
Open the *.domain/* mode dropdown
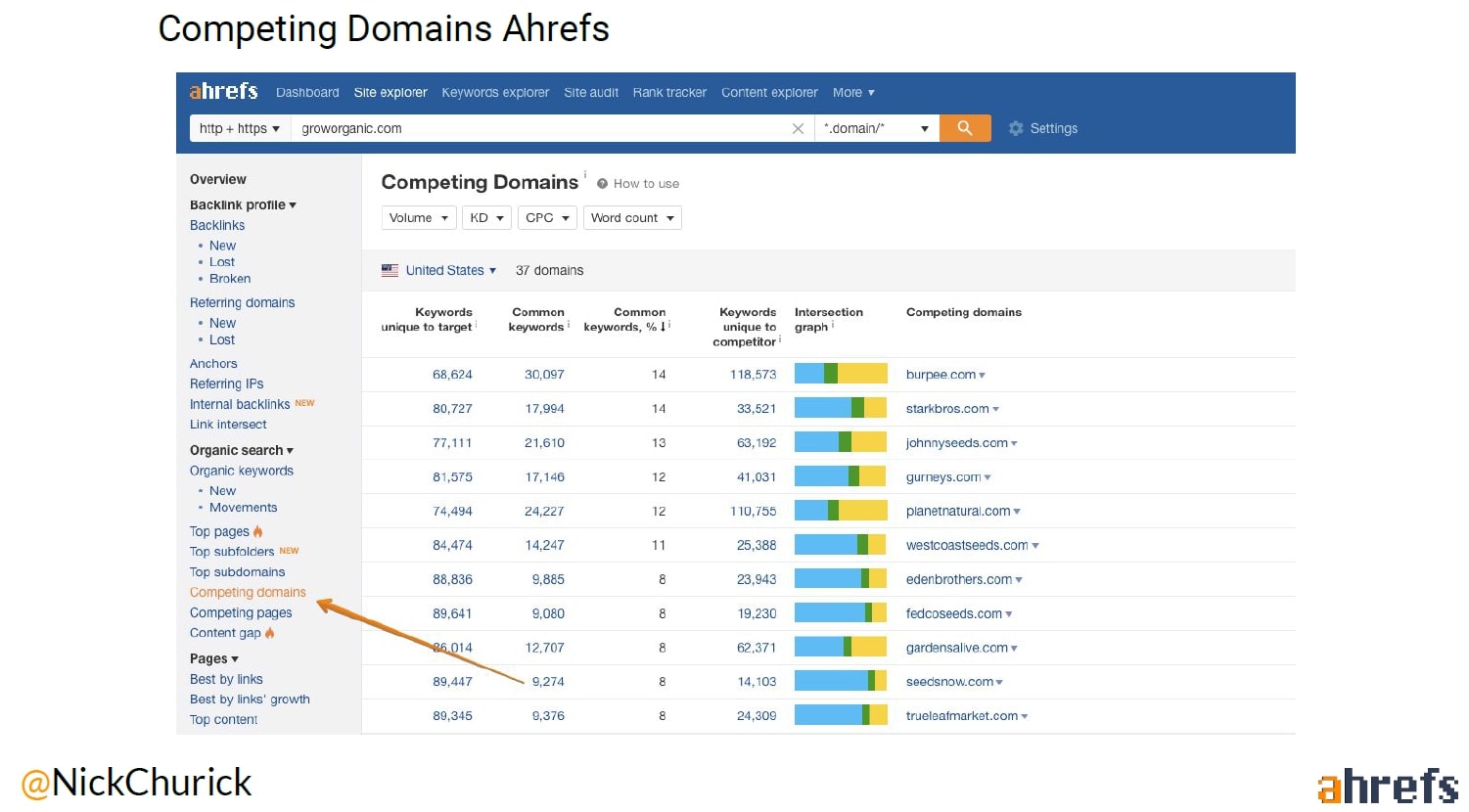click(x=875, y=128)
